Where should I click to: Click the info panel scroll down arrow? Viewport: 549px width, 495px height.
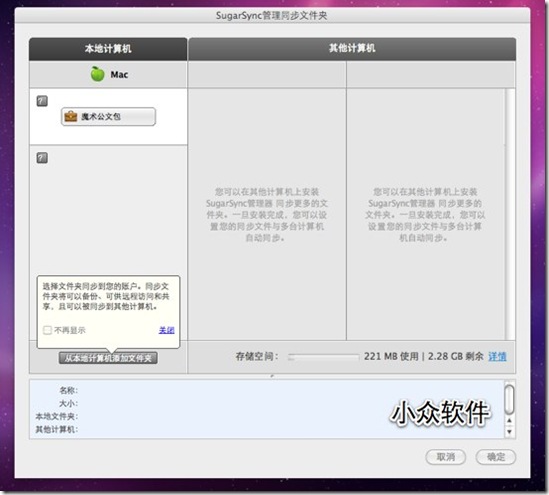click(x=509, y=432)
